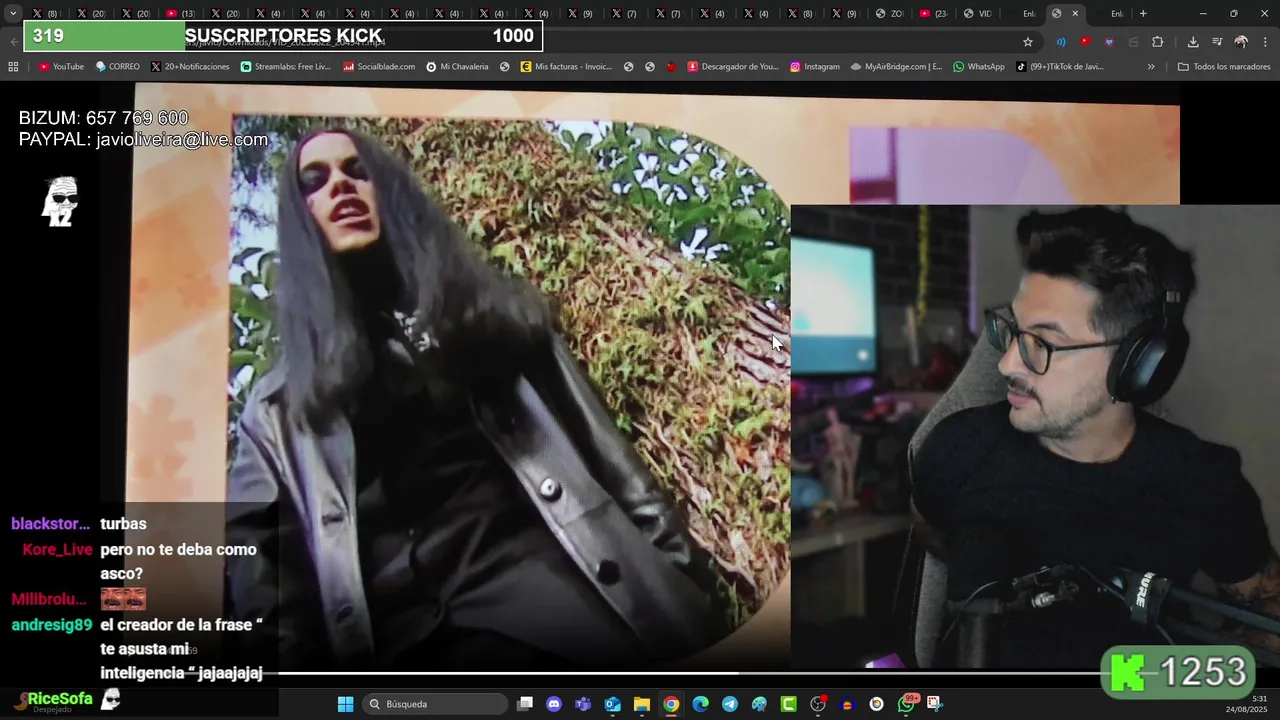Open the (99+) TikTok de Javi bookmark
Screen dimensions: 1280x720
tap(1060, 67)
